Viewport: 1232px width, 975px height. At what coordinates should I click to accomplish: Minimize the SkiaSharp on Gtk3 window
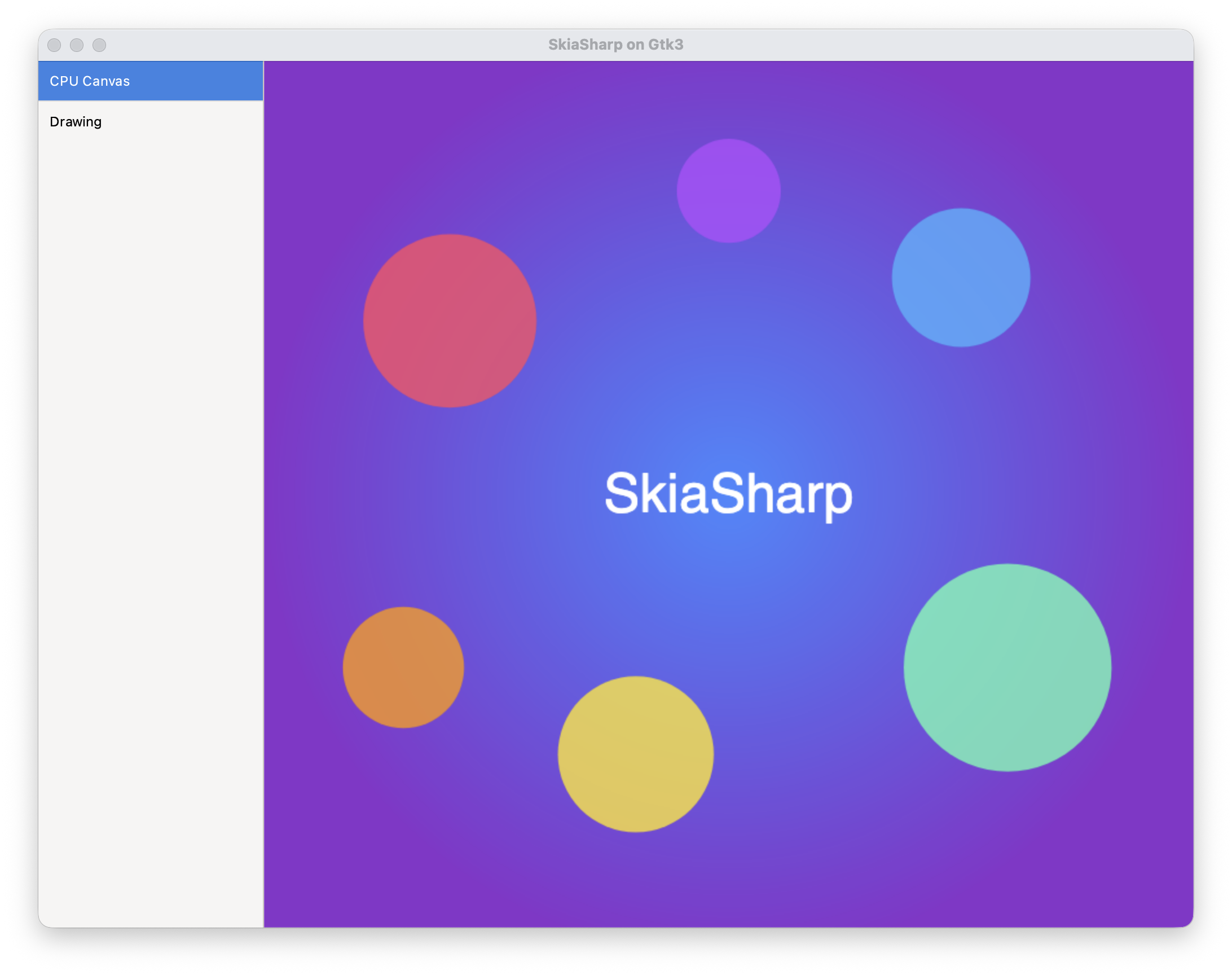coord(77,45)
